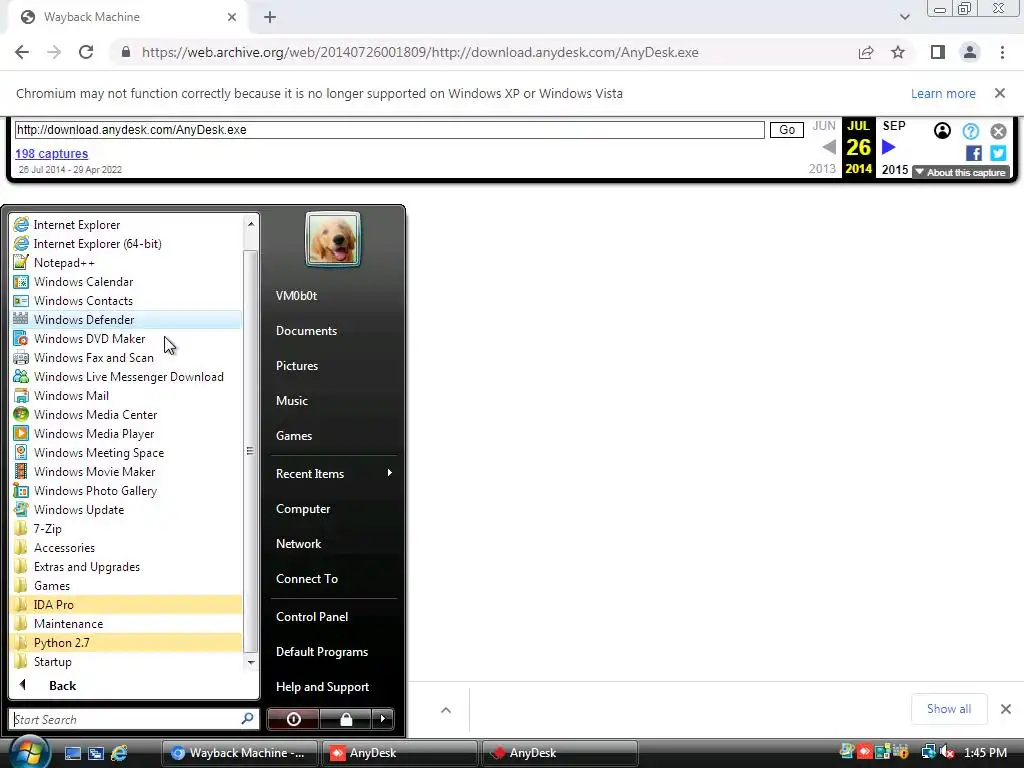Expand the IDA Pro folder
Image resolution: width=1024 pixels, height=768 pixels.
(127, 604)
